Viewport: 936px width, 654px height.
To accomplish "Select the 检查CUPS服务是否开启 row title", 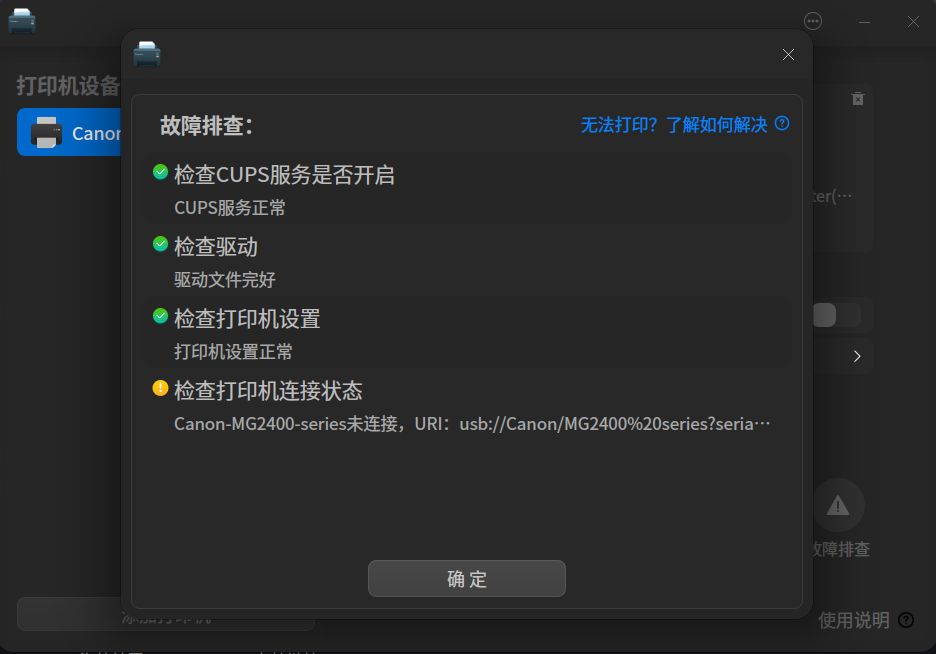I will [x=284, y=175].
